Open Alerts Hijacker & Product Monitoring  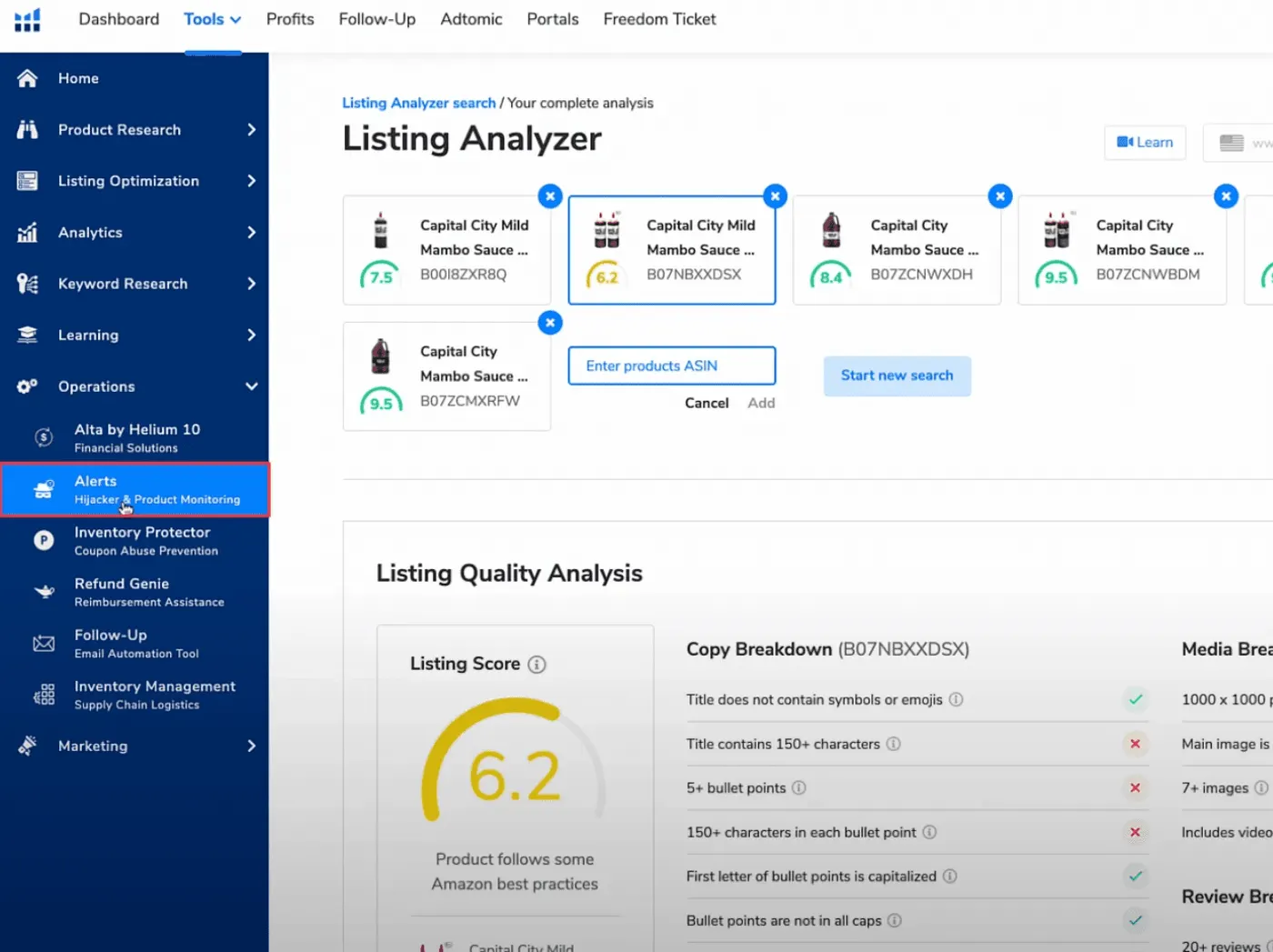tap(135, 489)
